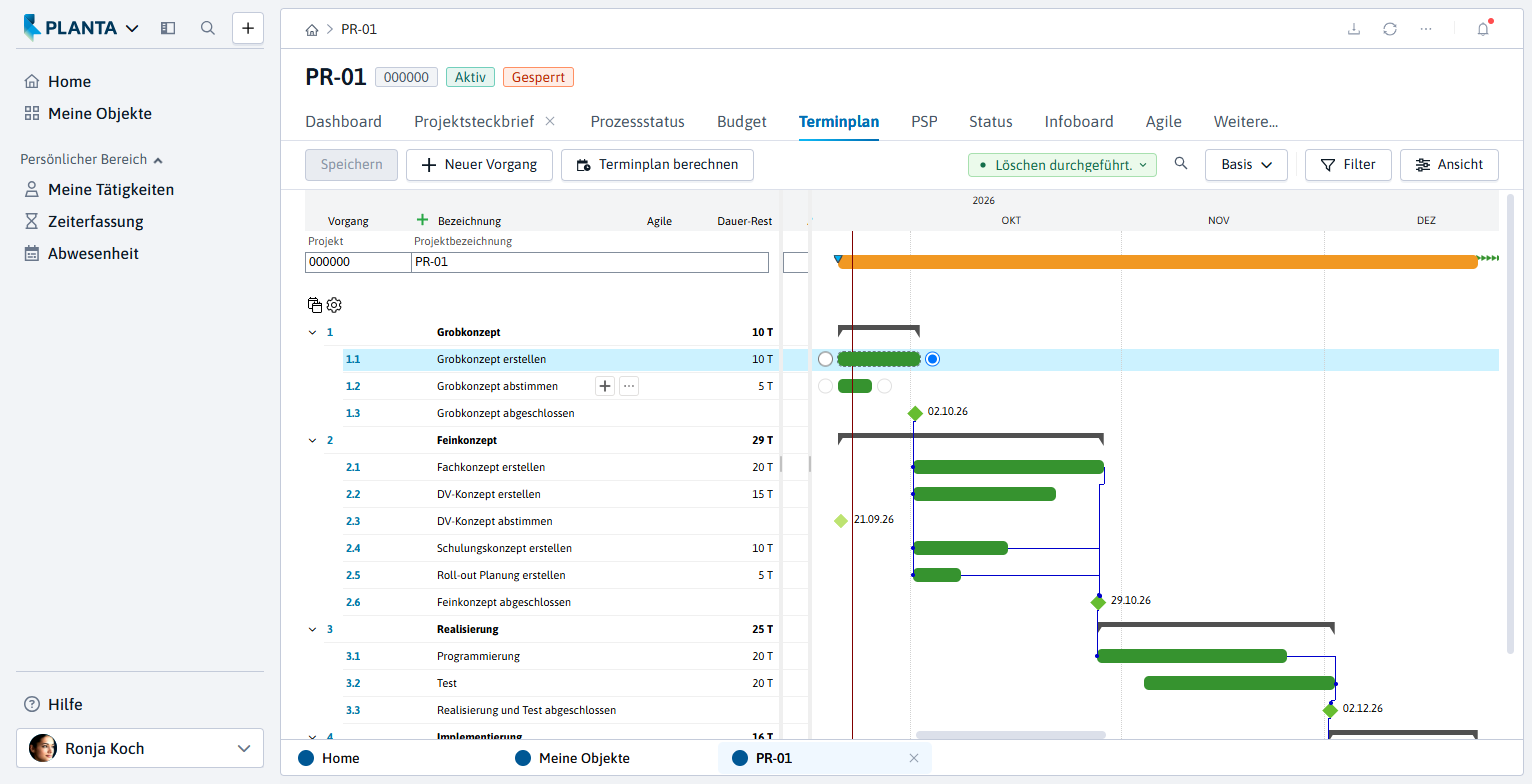Toggle the sidebar panel icon

click(168, 28)
